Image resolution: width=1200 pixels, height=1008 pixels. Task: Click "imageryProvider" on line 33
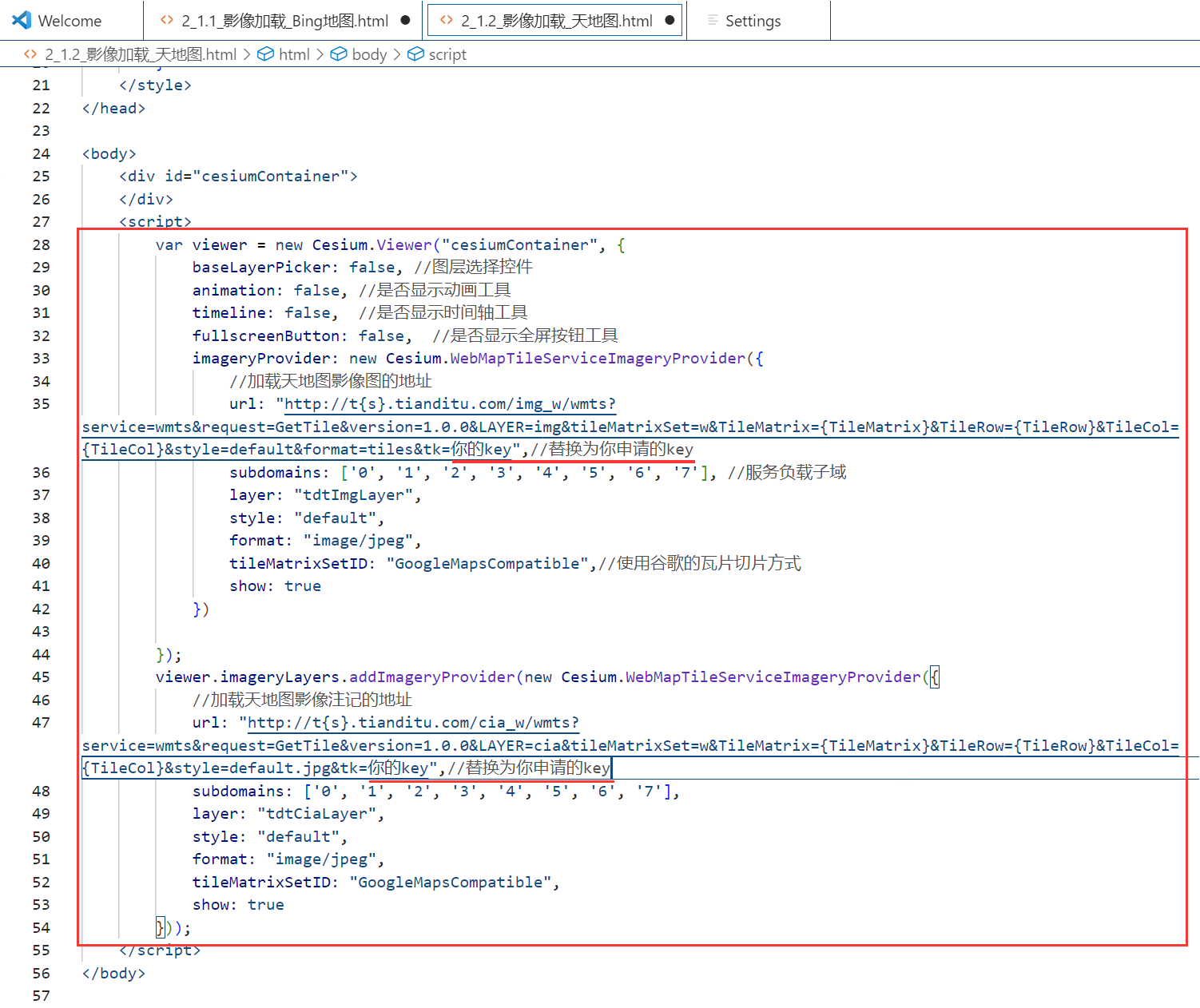click(261, 359)
